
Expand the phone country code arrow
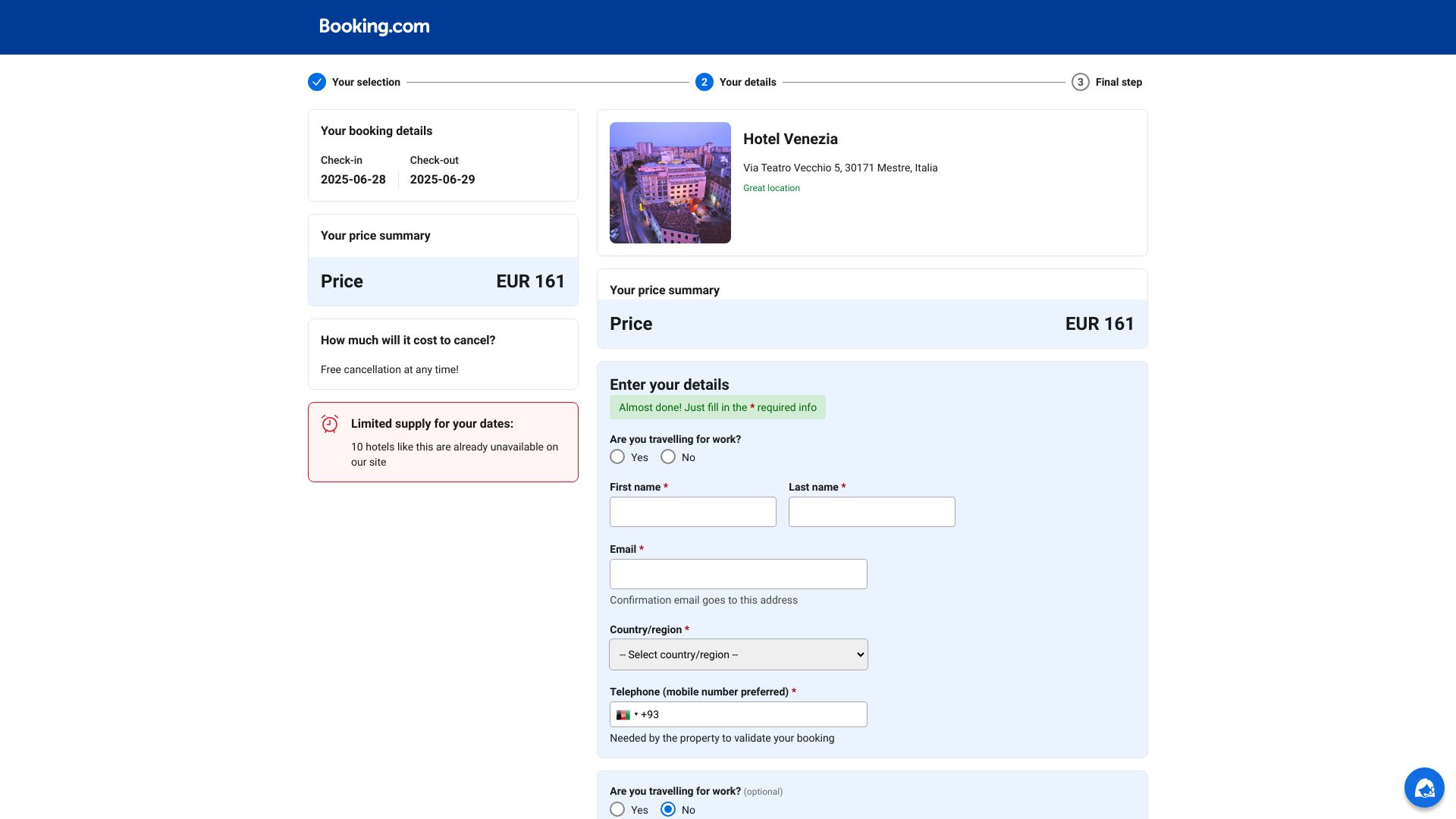(636, 714)
